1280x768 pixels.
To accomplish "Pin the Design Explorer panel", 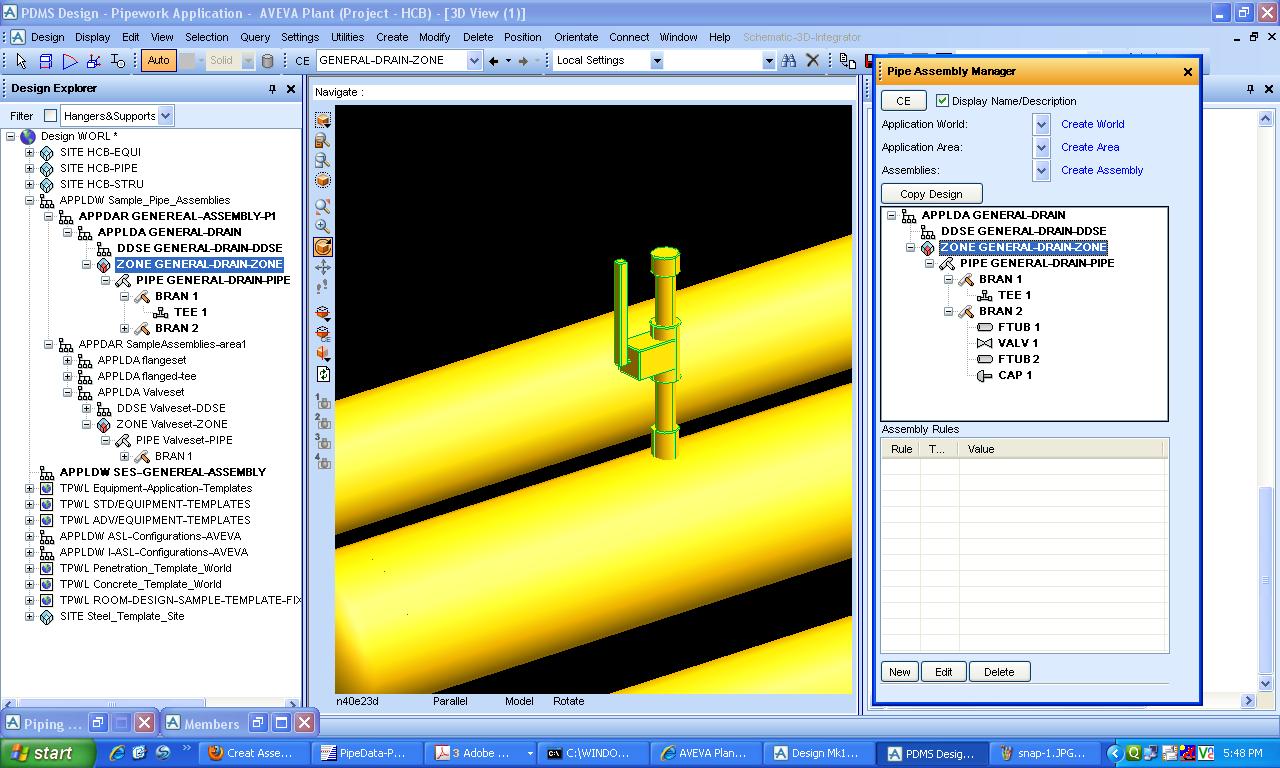I will tap(272, 89).
